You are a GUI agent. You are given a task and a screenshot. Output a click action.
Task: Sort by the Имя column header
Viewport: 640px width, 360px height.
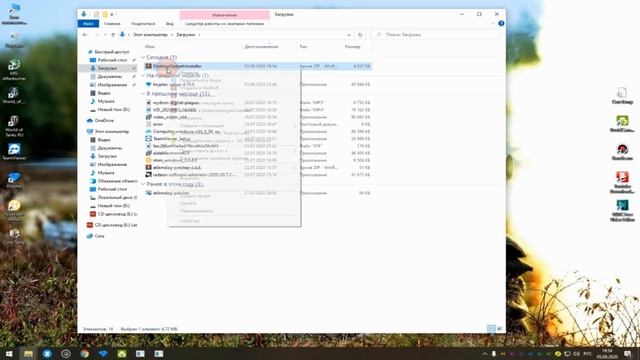pos(150,47)
